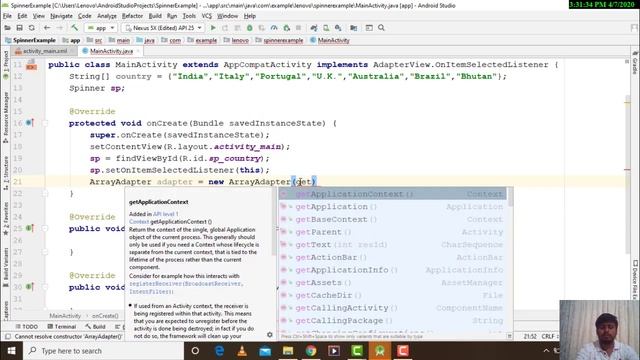Open TODO tool window tab
The width and height of the screenshot is (640, 360).
click(27, 327)
